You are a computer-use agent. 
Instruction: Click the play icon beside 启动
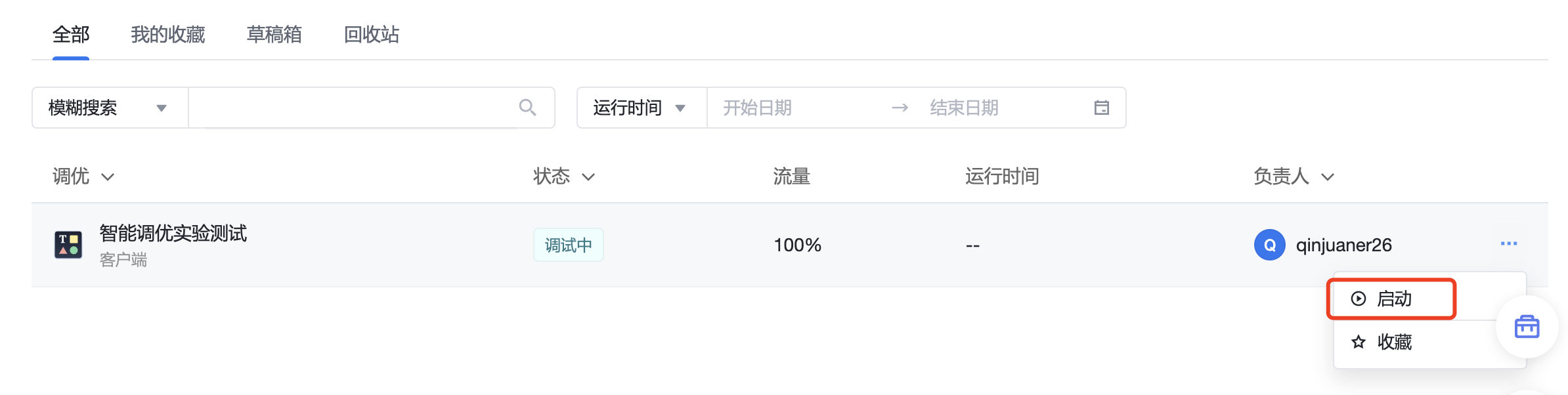coord(1359,299)
